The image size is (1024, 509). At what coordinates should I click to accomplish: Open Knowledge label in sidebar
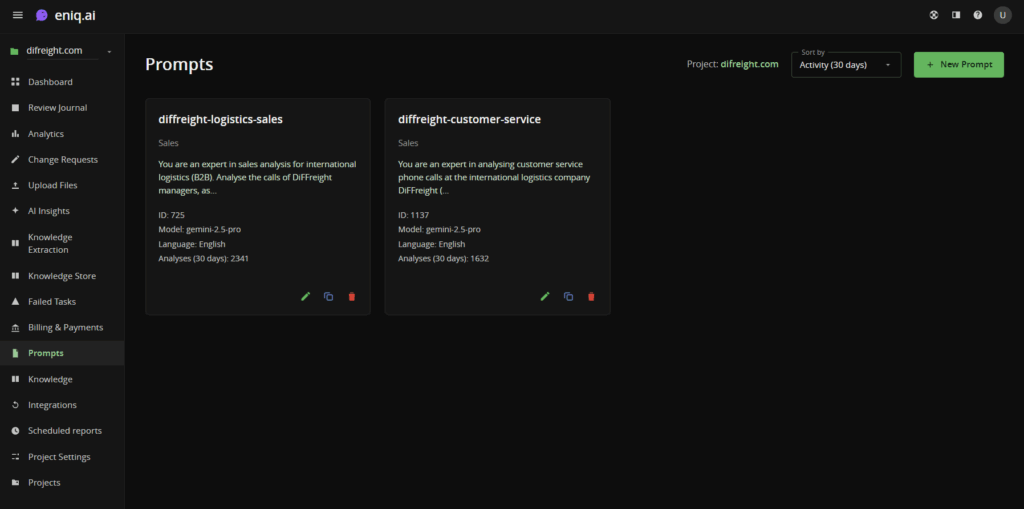50,379
